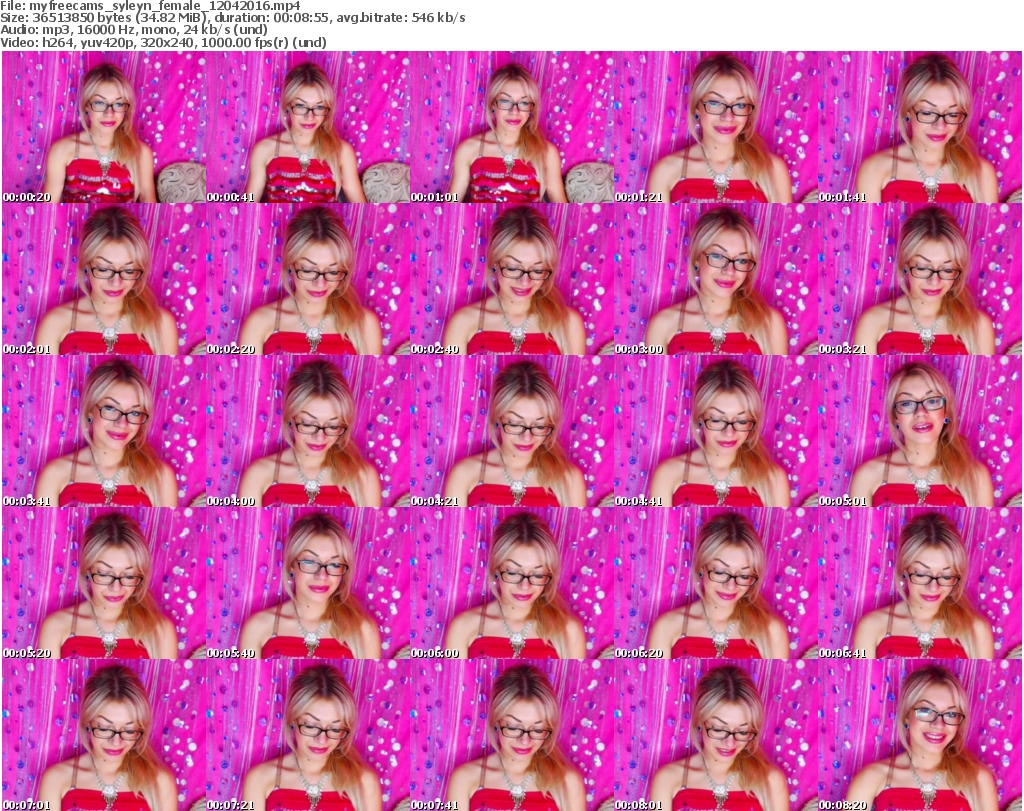Screen dimensions: 1024x811
Task: Select the 00:05:01 snapshot
Action: pyautogui.click(x=920, y=432)
